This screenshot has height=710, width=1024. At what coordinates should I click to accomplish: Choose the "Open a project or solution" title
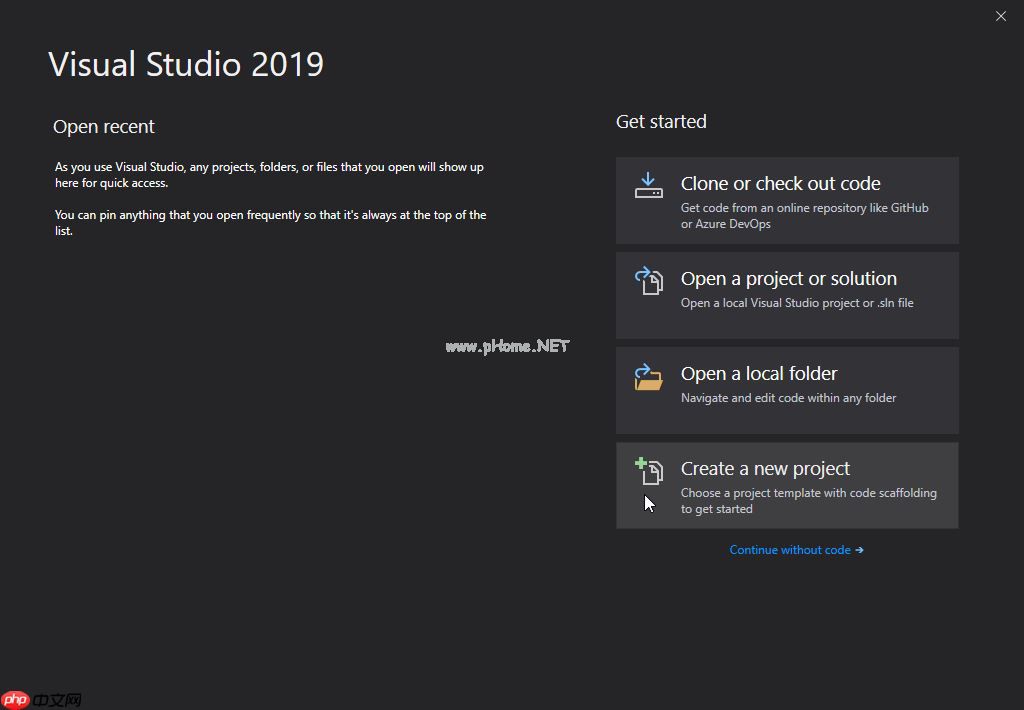pos(788,279)
